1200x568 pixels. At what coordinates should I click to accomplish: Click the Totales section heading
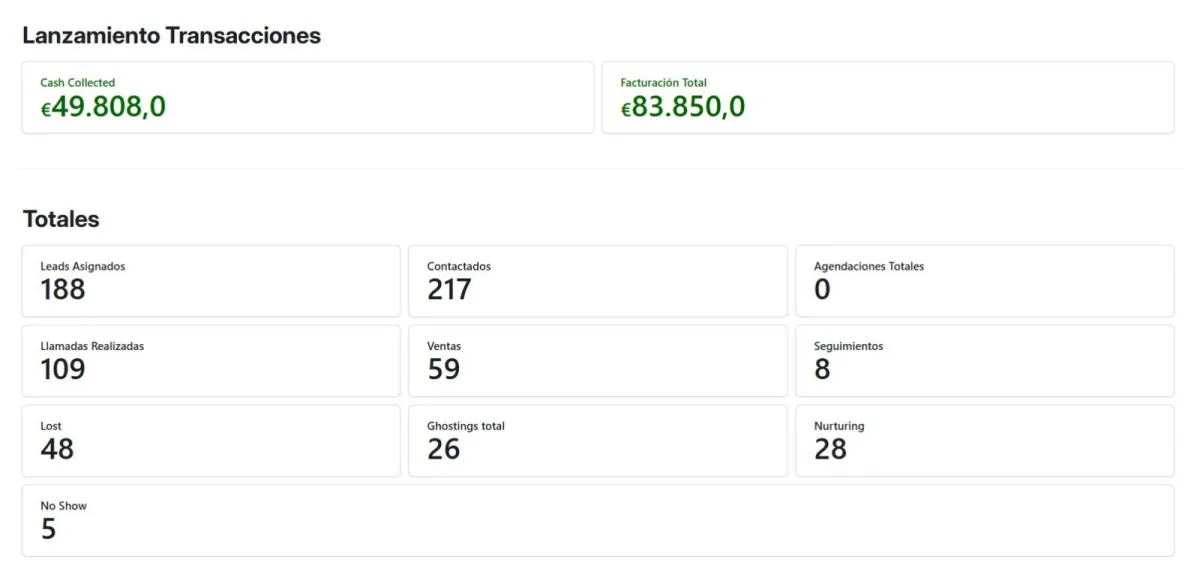coord(61,218)
